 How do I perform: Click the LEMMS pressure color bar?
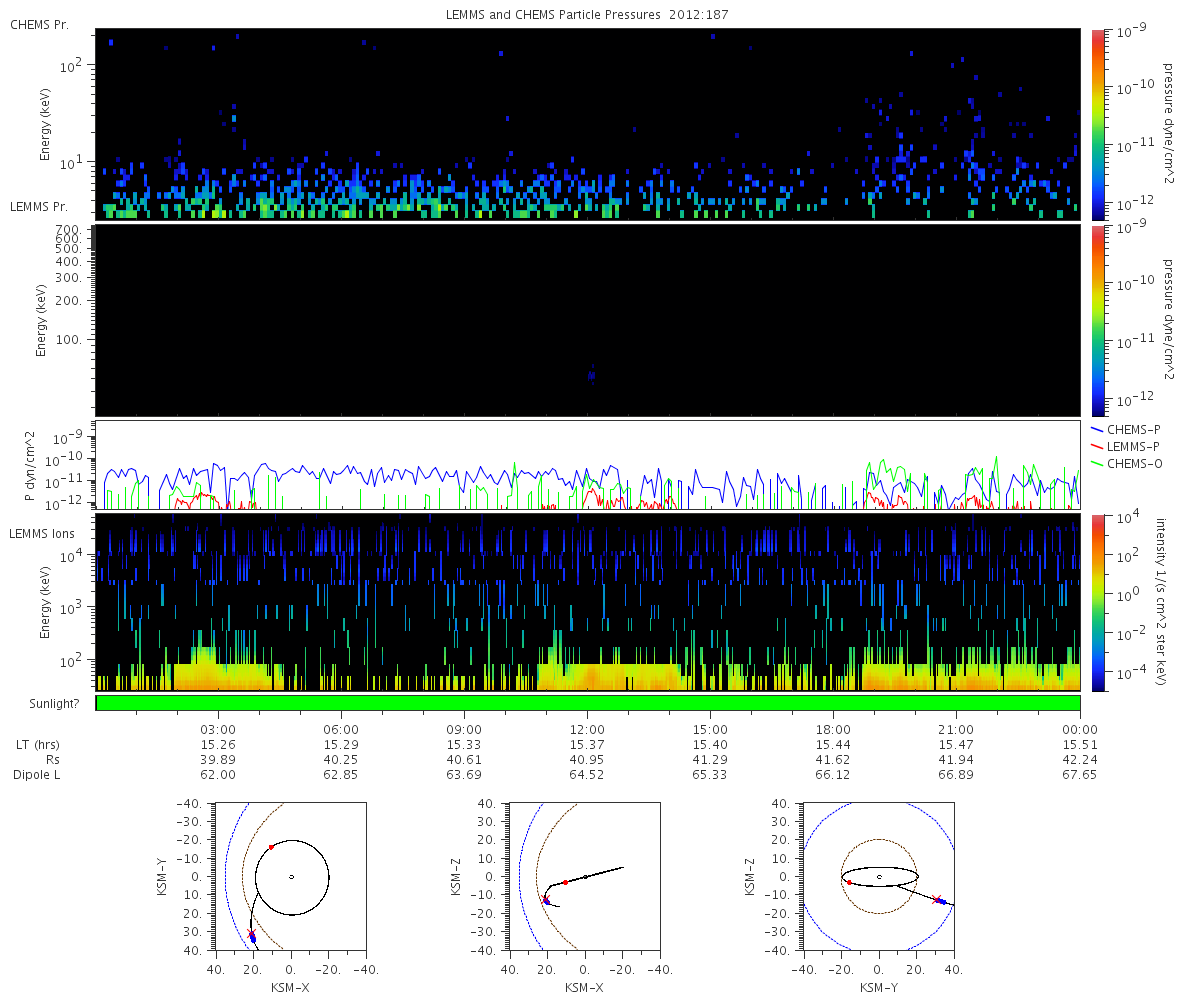1098,319
